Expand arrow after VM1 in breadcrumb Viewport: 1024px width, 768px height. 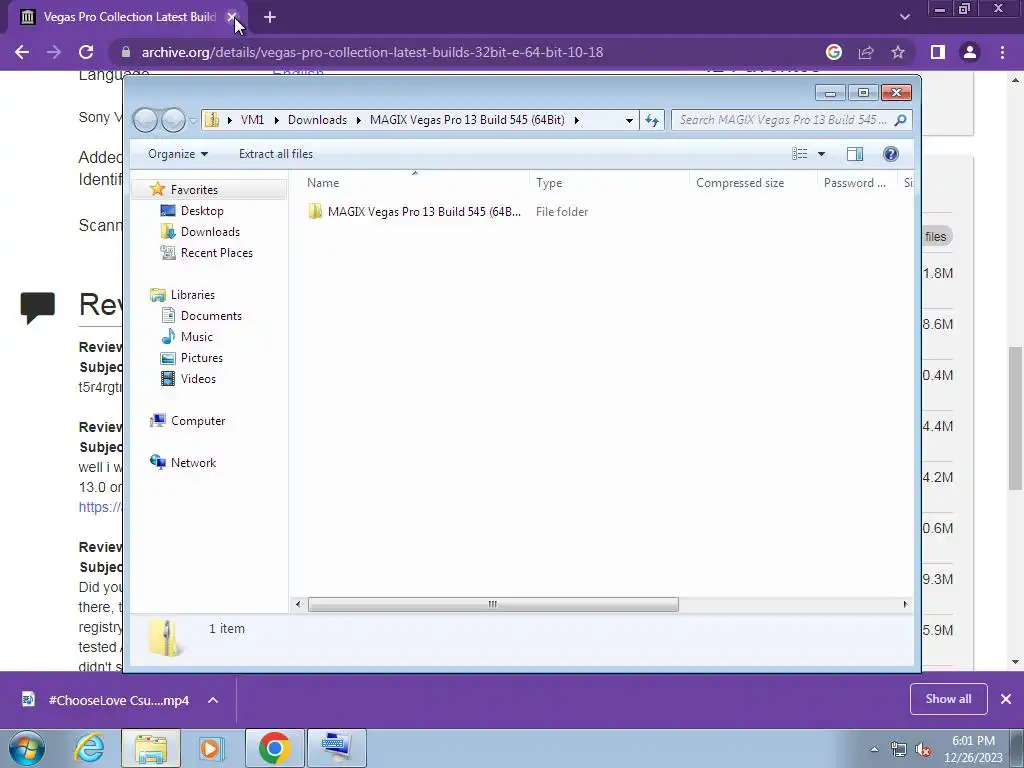pos(276,120)
